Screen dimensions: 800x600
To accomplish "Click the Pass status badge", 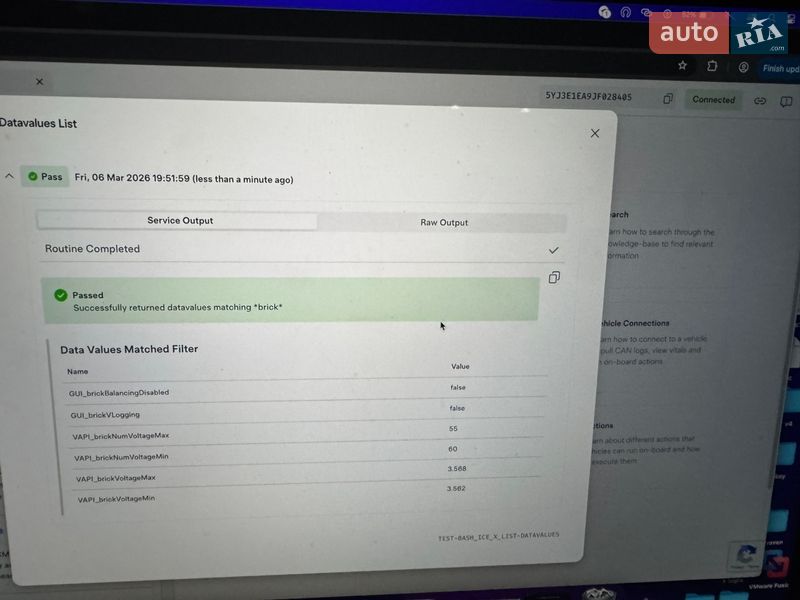I will [45, 177].
